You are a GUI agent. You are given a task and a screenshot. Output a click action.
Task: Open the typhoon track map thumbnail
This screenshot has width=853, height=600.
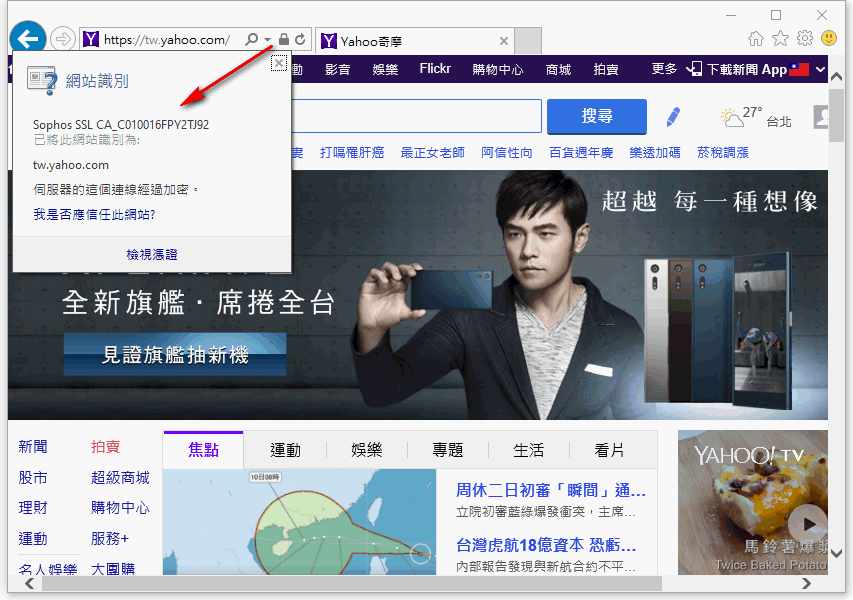(x=300, y=522)
